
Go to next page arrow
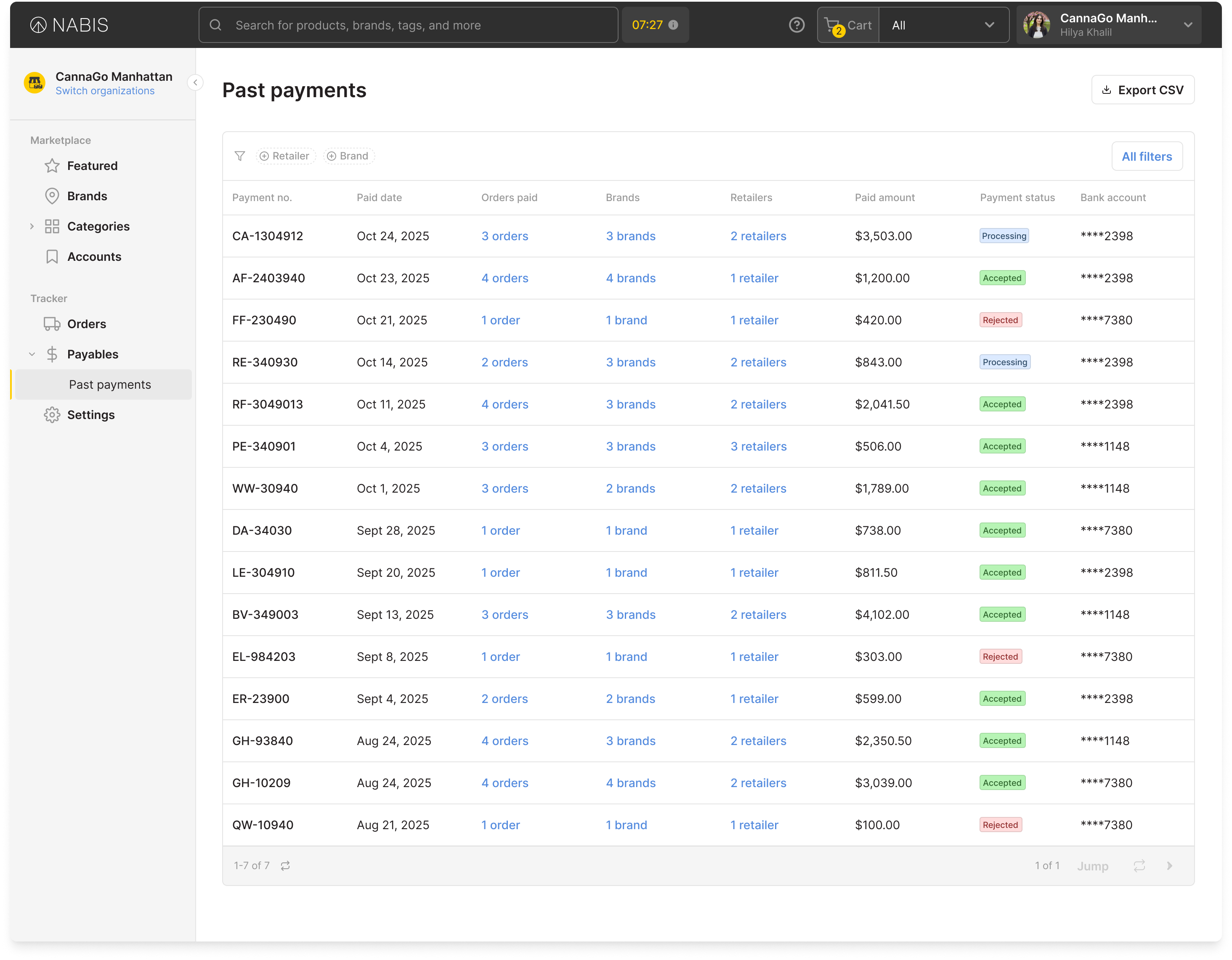1169,865
